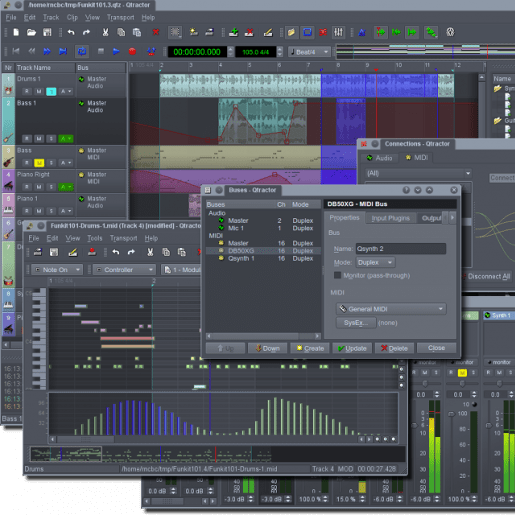Select the Qsynth 1 MIDI bus row
This screenshot has width=515, height=515.
(x=263, y=258)
